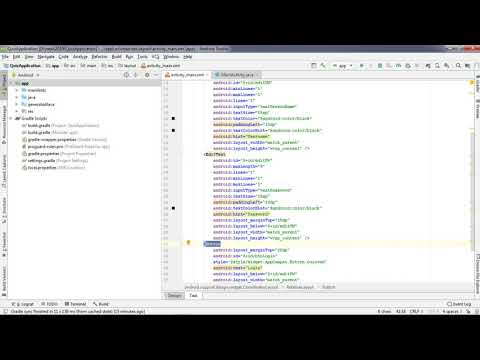Select build.gradle (Module: app) file
The image size is (480, 360).
point(50,133)
